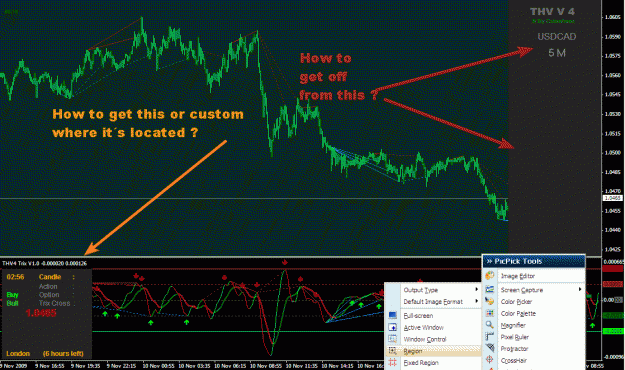
Task: Choose Full-screen capture
Action: (x=418, y=316)
